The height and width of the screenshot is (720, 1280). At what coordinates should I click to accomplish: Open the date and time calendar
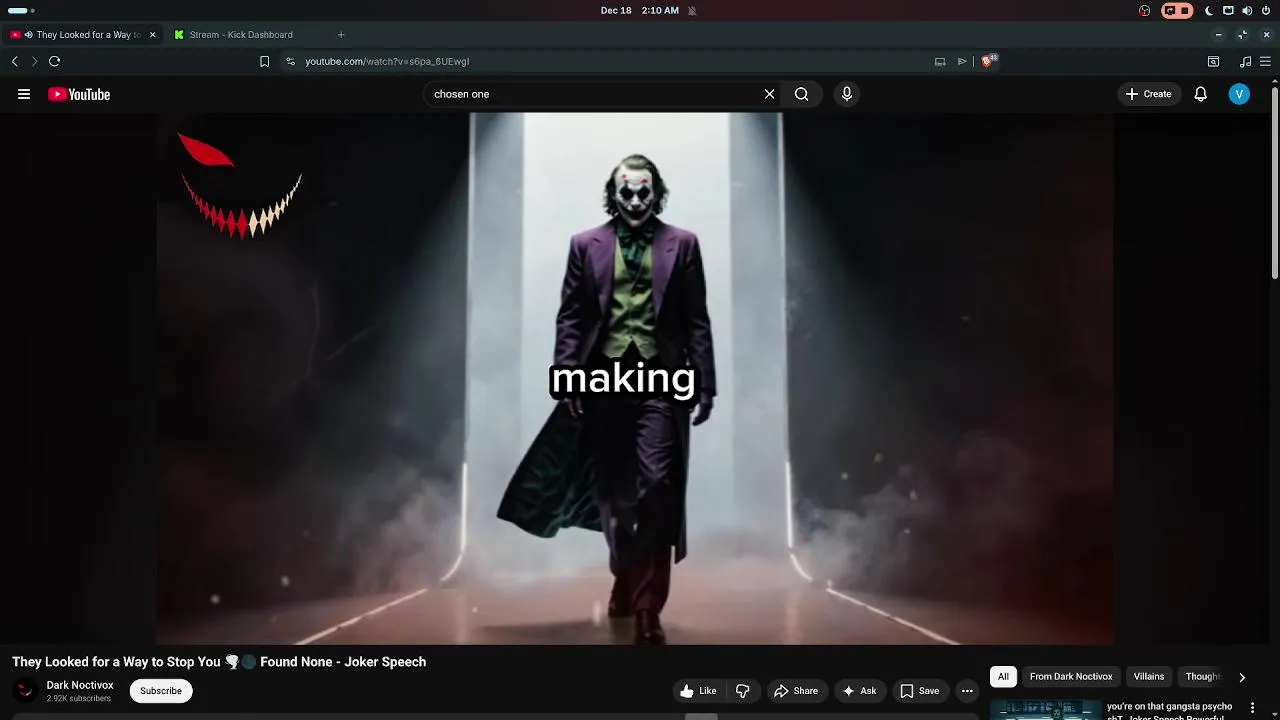640,11
